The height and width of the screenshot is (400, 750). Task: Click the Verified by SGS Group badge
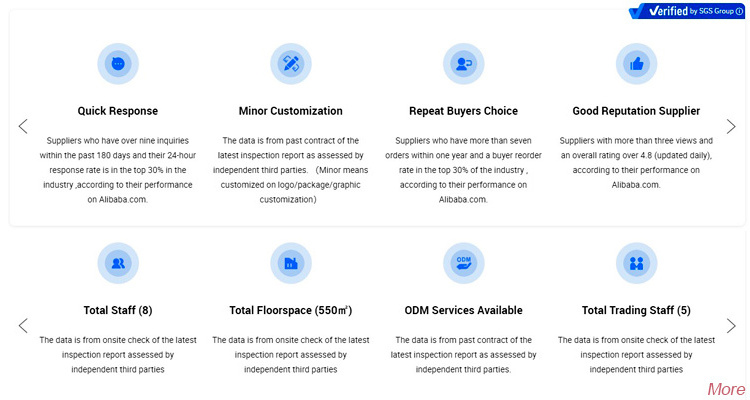(680, 12)
